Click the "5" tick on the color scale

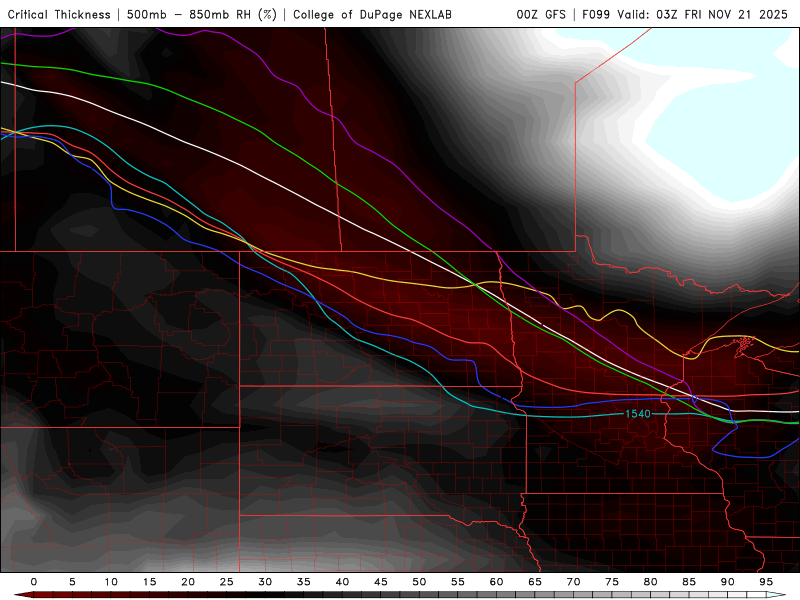[72, 582]
